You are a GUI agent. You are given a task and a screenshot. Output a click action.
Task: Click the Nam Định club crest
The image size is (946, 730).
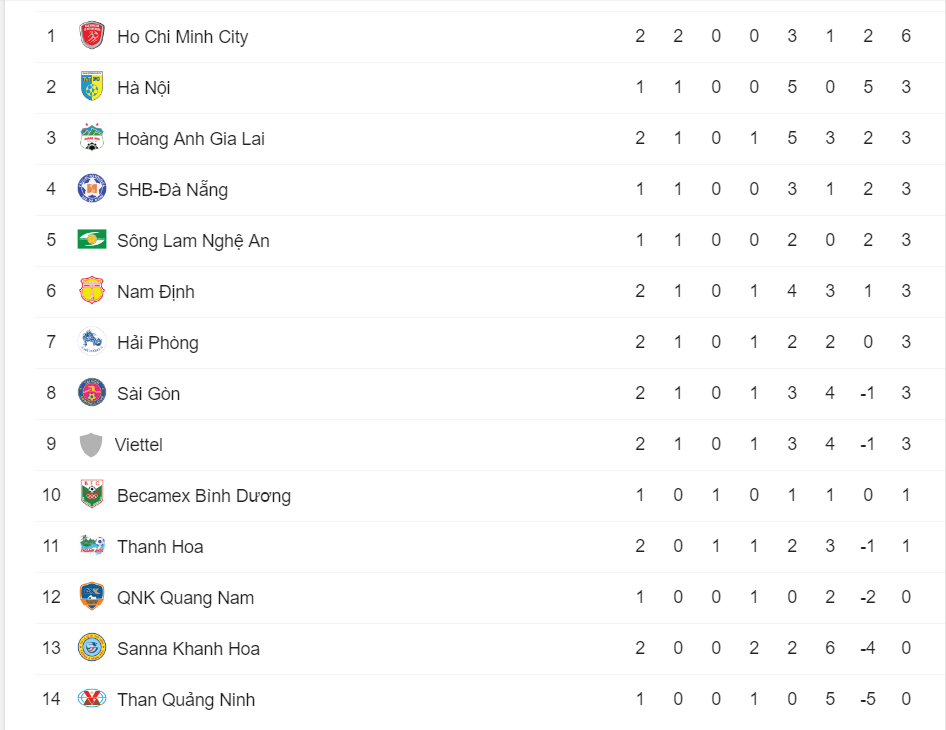[92, 290]
